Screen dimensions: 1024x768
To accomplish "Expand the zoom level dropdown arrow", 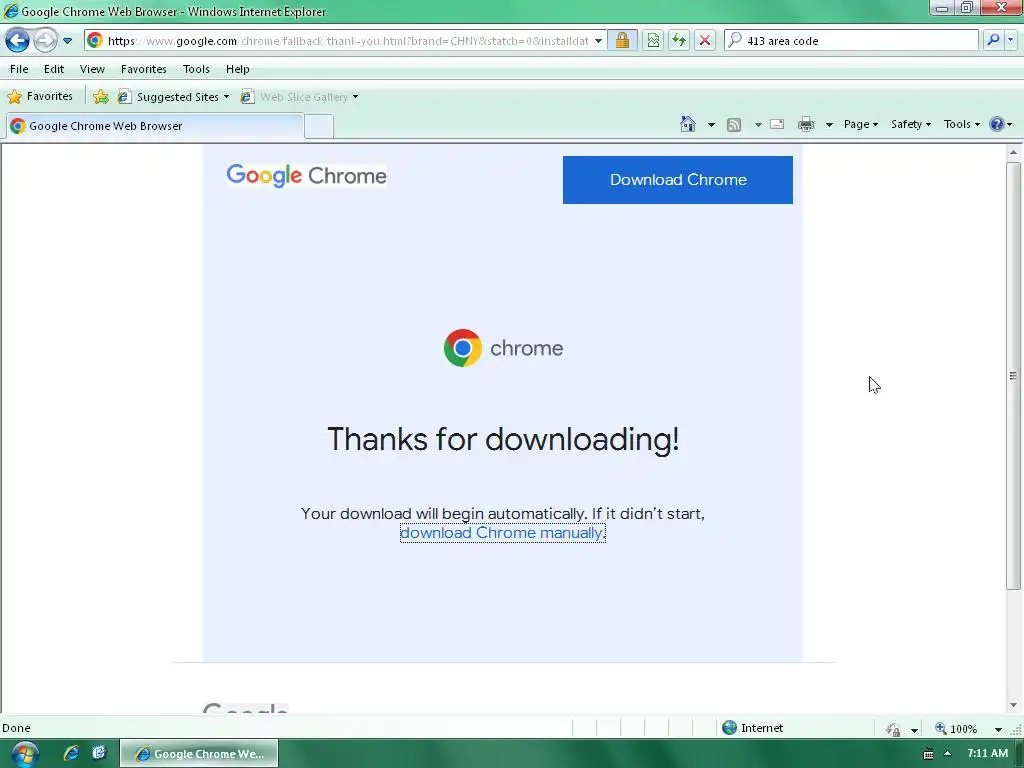I will pos(998,729).
